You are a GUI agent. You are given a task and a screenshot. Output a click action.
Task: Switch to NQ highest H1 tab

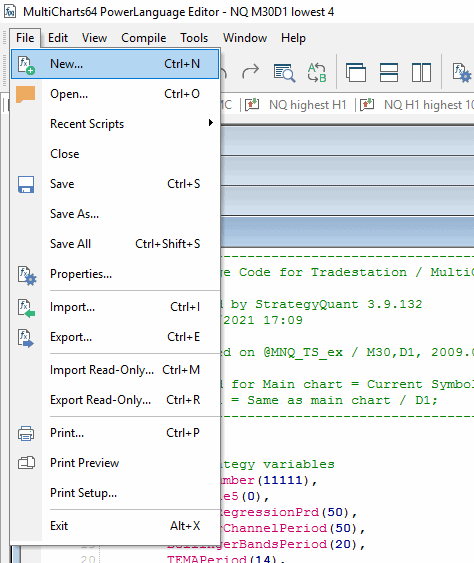308,105
